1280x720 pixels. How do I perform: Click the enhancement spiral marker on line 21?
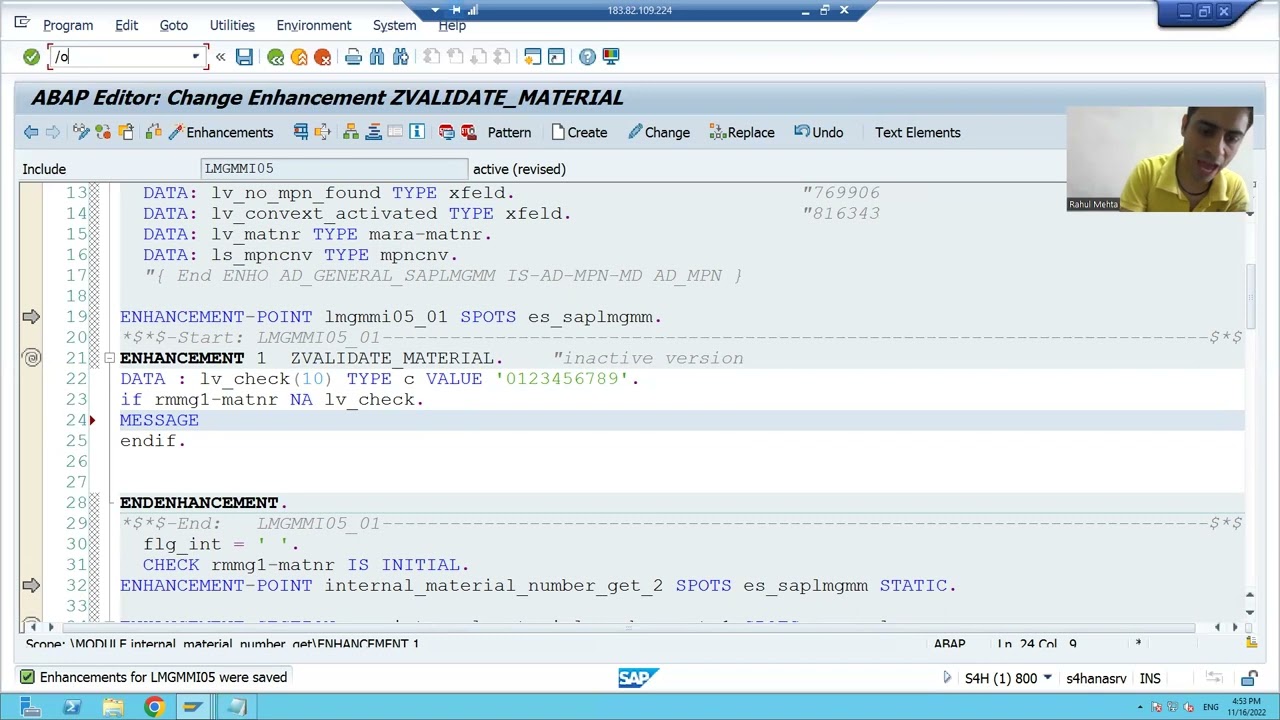pyautogui.click(x=31, y=358)
